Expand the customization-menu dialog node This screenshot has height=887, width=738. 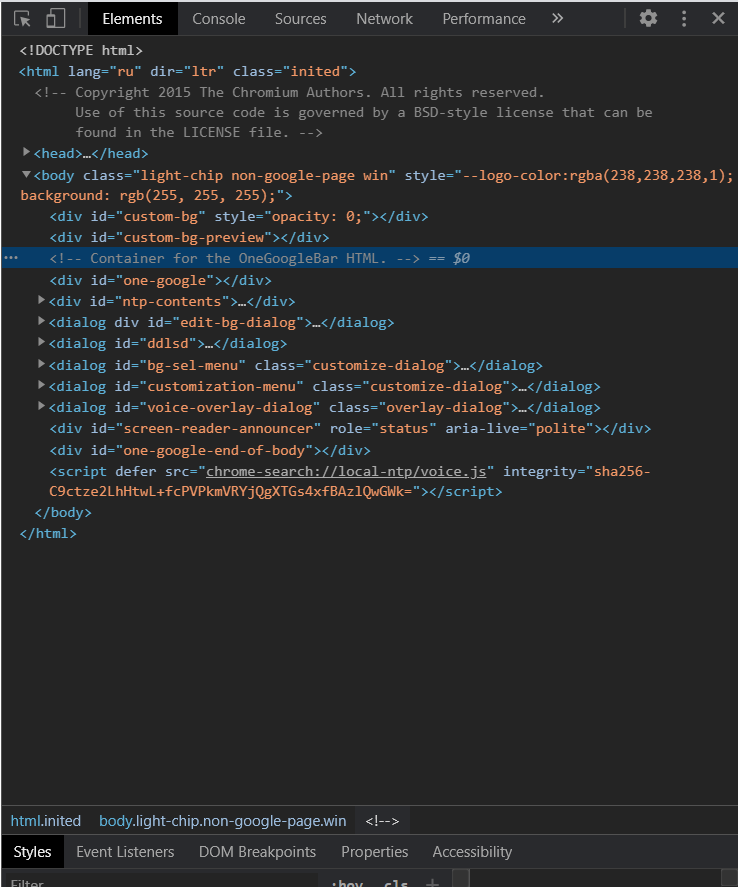point(42,386)
